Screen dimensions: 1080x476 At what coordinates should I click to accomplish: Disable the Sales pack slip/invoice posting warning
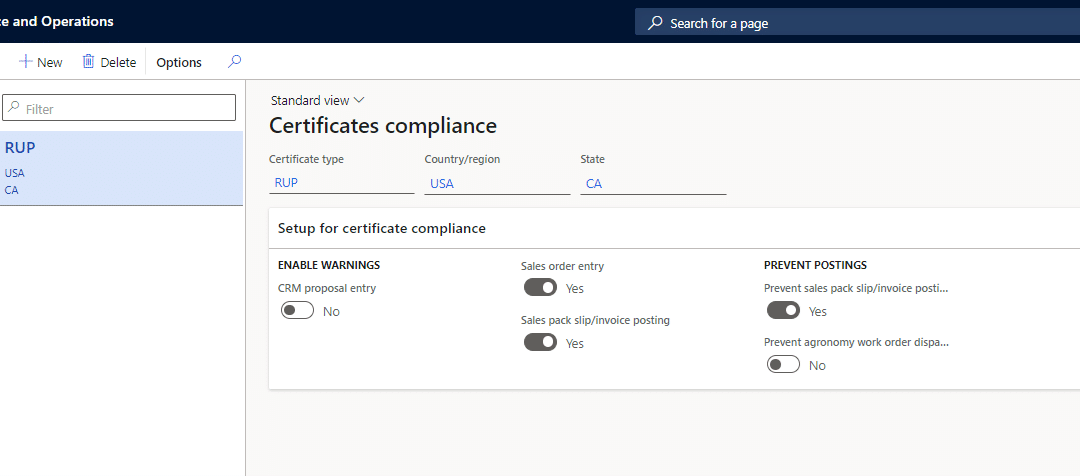[540, 343]
